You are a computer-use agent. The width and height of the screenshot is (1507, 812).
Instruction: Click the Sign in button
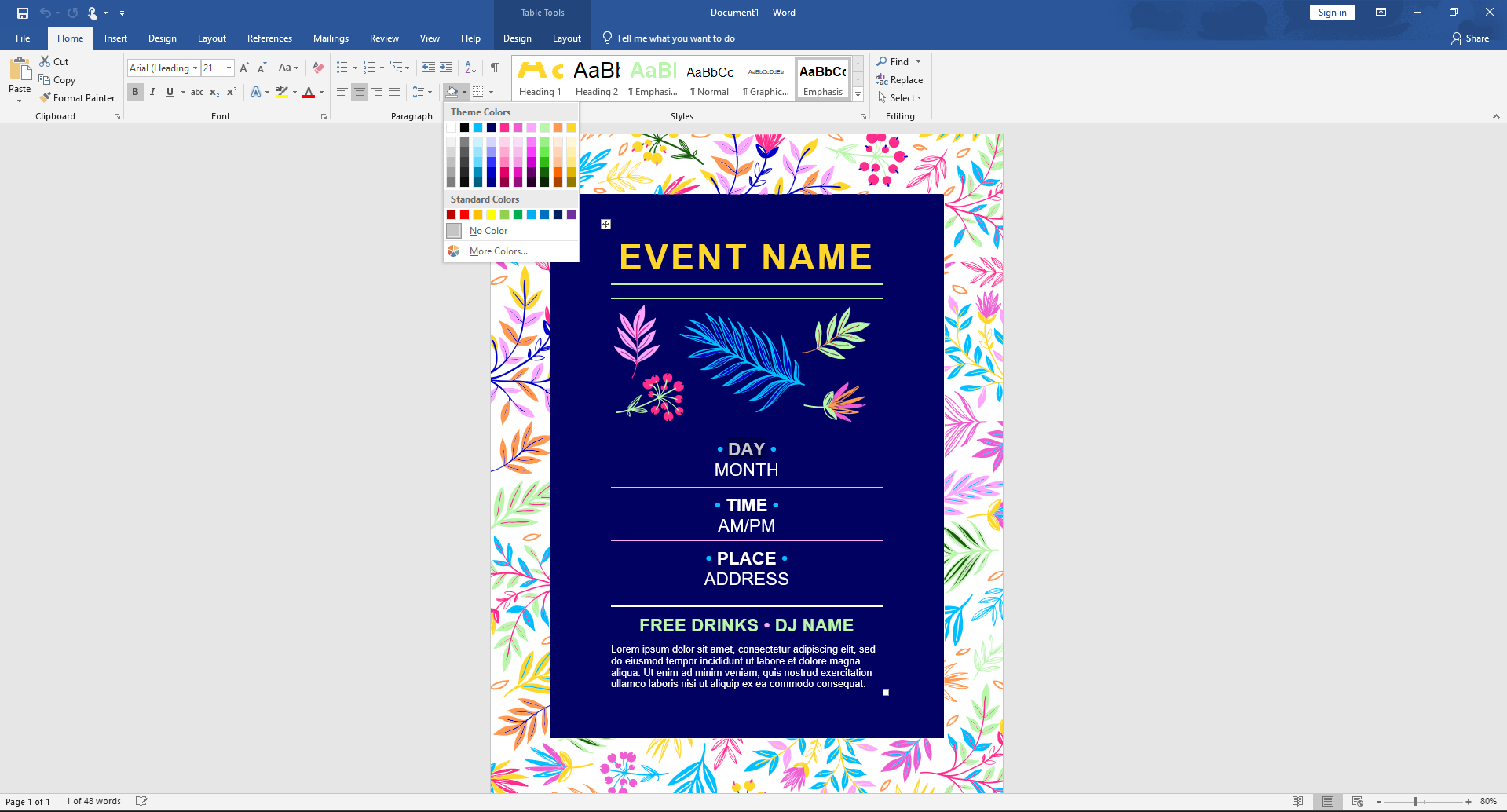(1331, 12)
